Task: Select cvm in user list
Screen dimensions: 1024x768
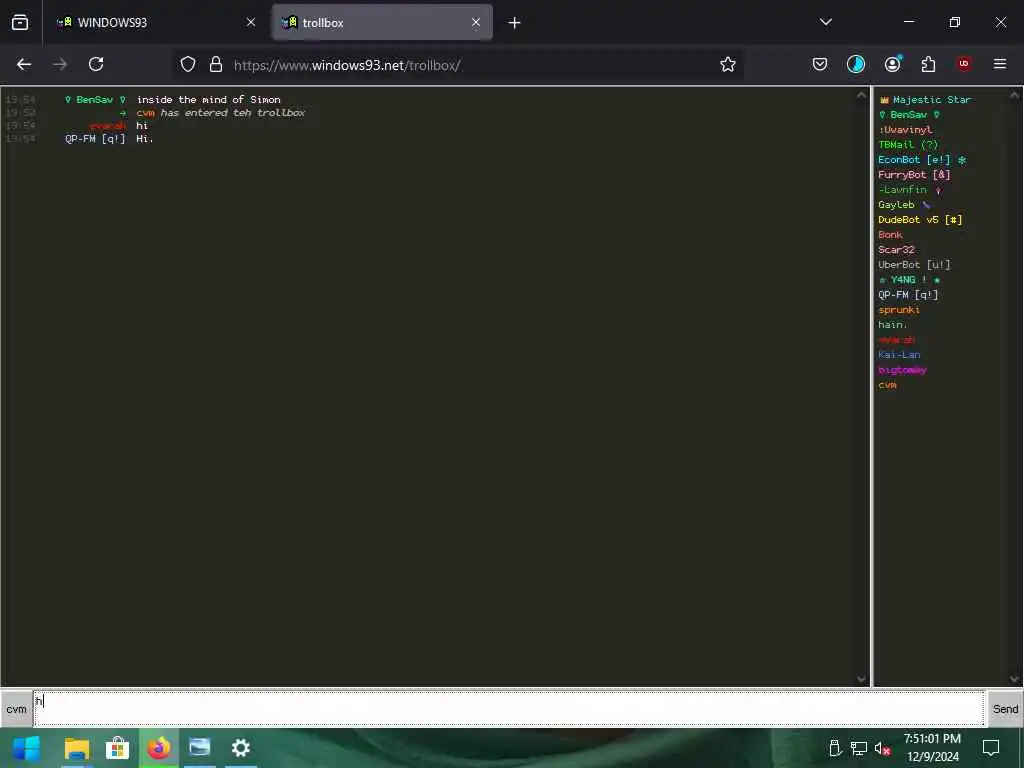Action: (888, 385)
